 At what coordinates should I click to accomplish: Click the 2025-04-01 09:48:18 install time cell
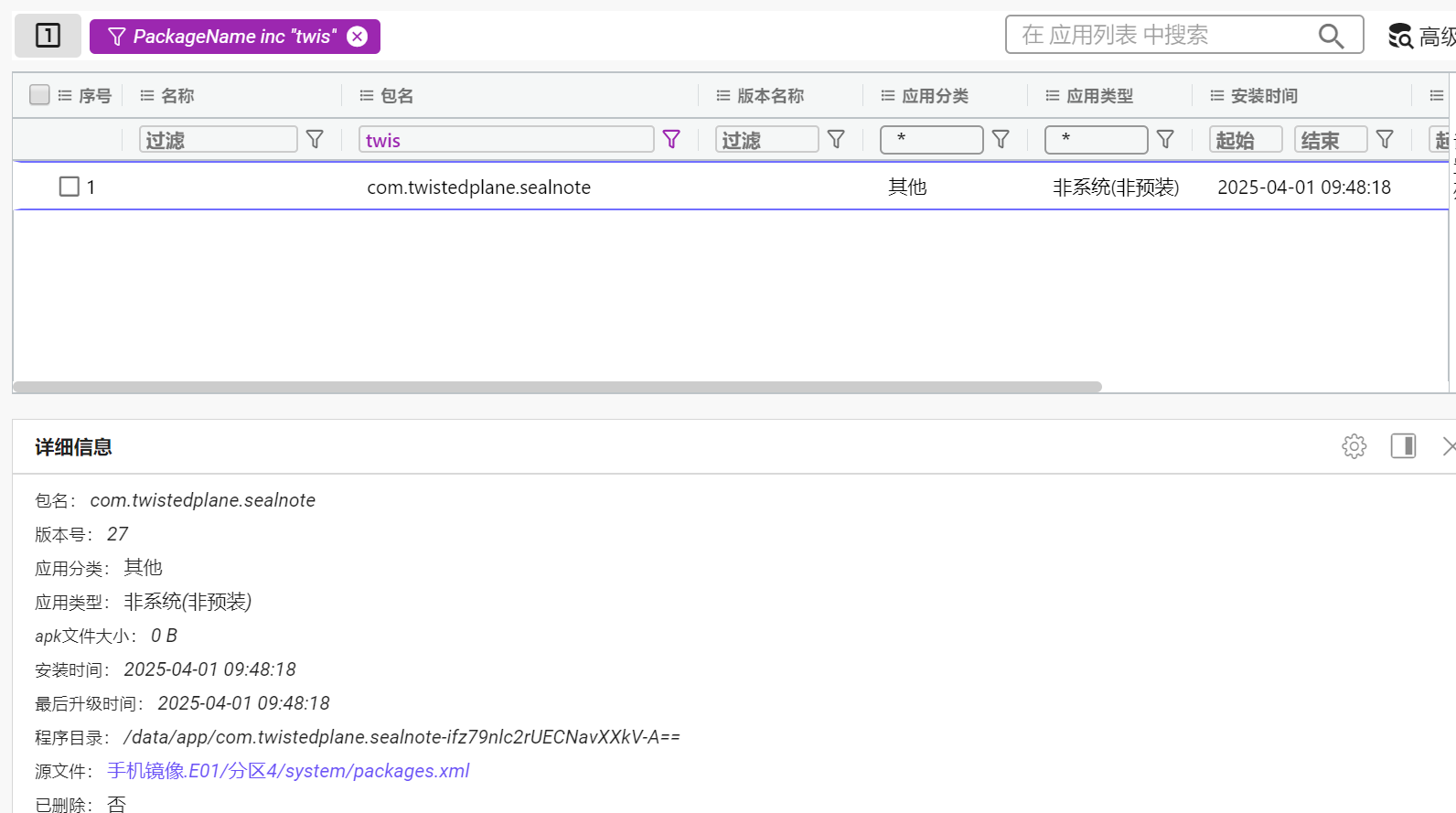click(x=1304, y=187)
